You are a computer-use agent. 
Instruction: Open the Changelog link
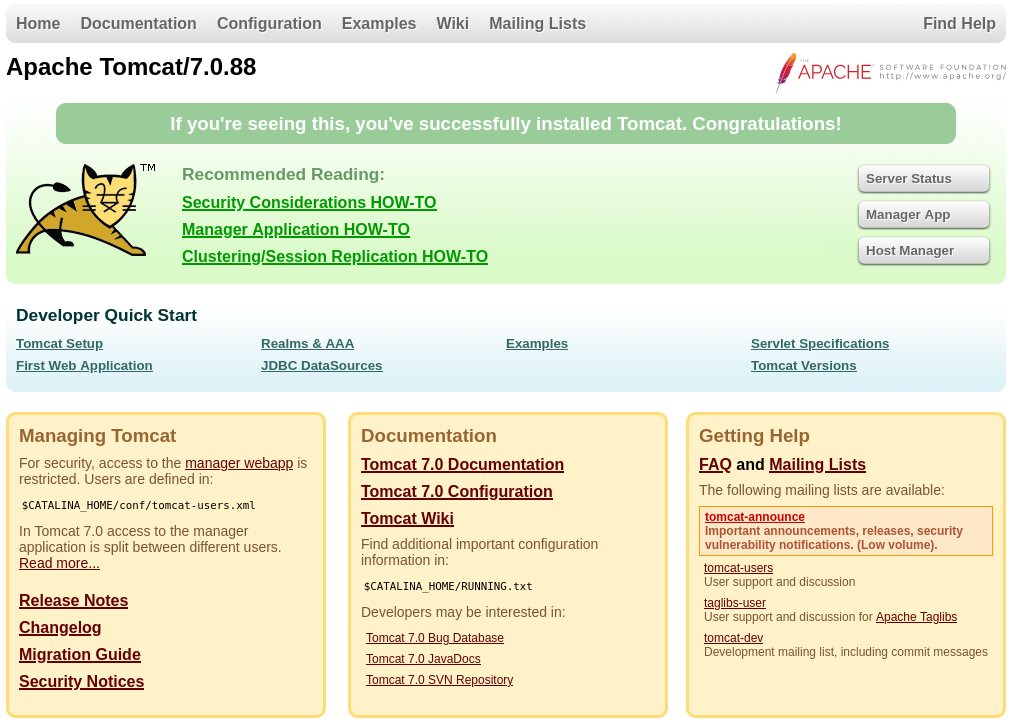[60, 628]
